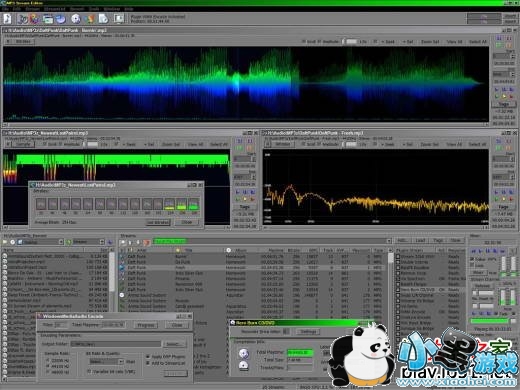Click the yellow folder icon in file browser
The height and width of the screenshot is (390, 520).
tap(5, 242)
